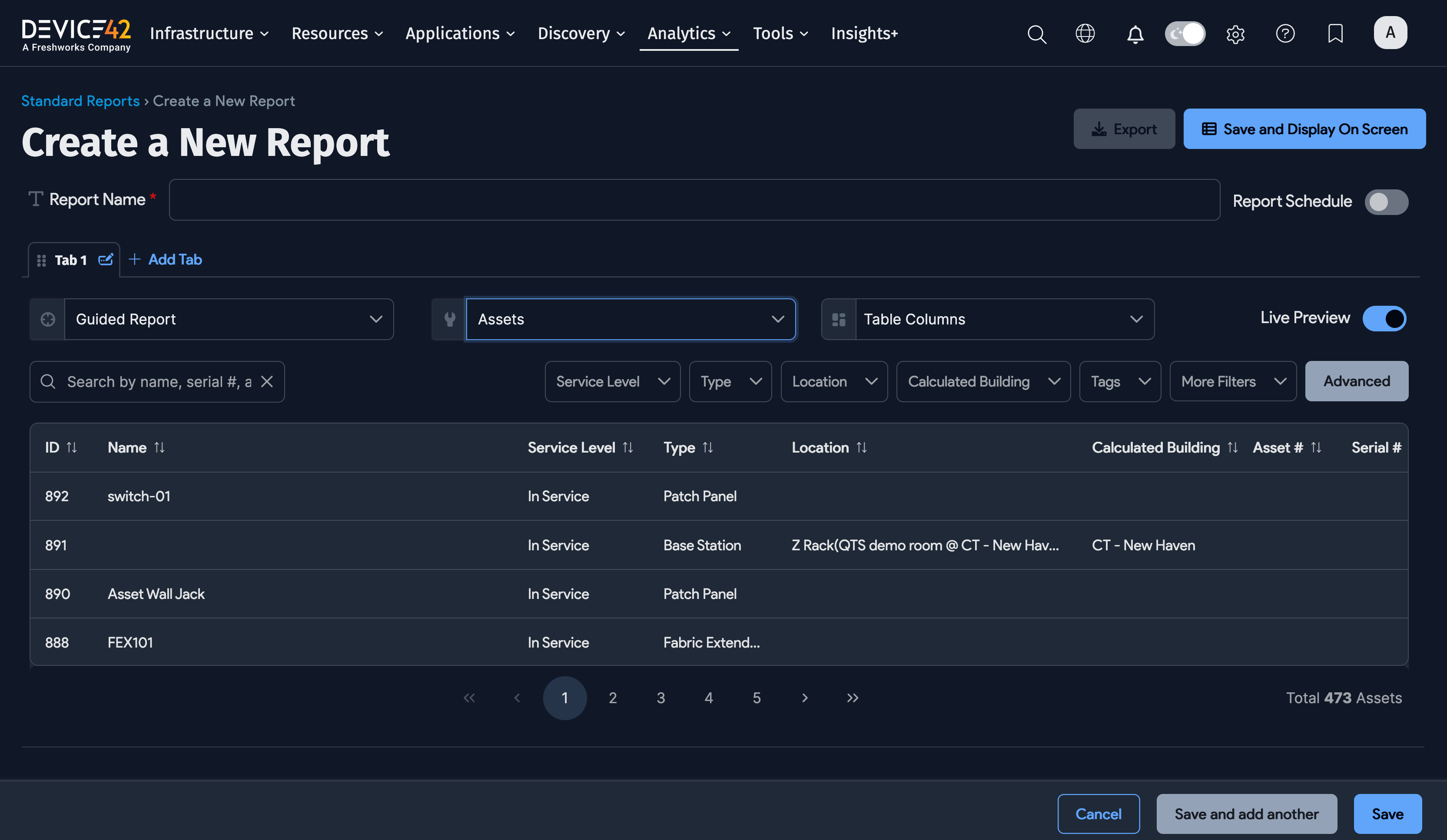
Task: Navigate to page 3 of the results
Action: coord(660,698)
